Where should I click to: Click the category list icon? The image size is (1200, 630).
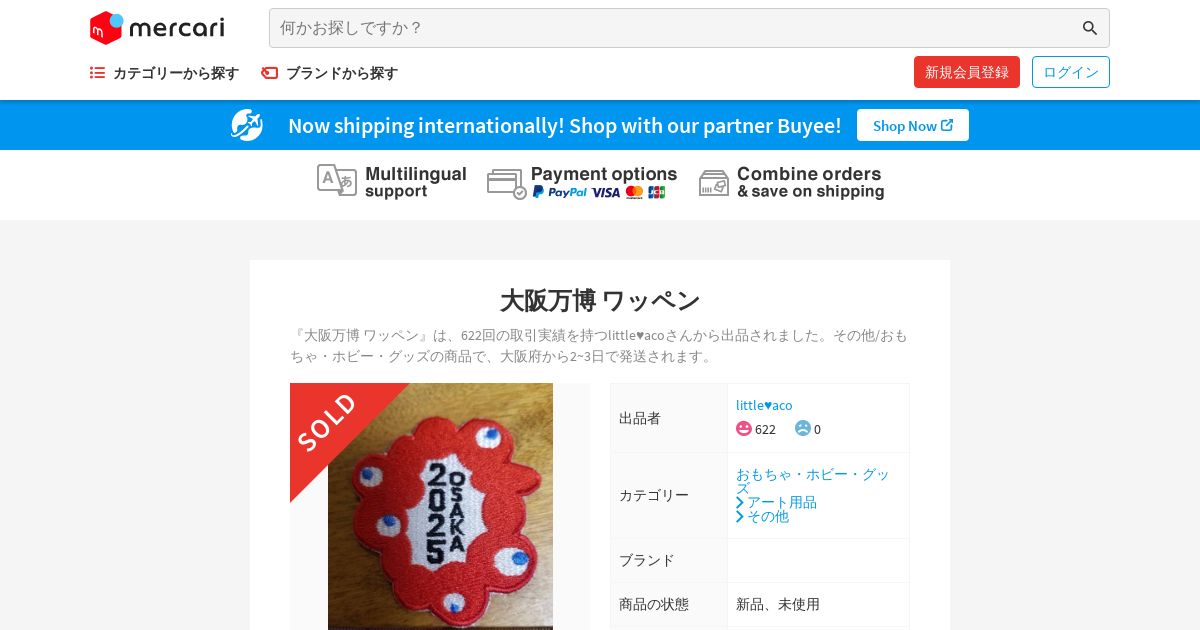pos(97,73)
